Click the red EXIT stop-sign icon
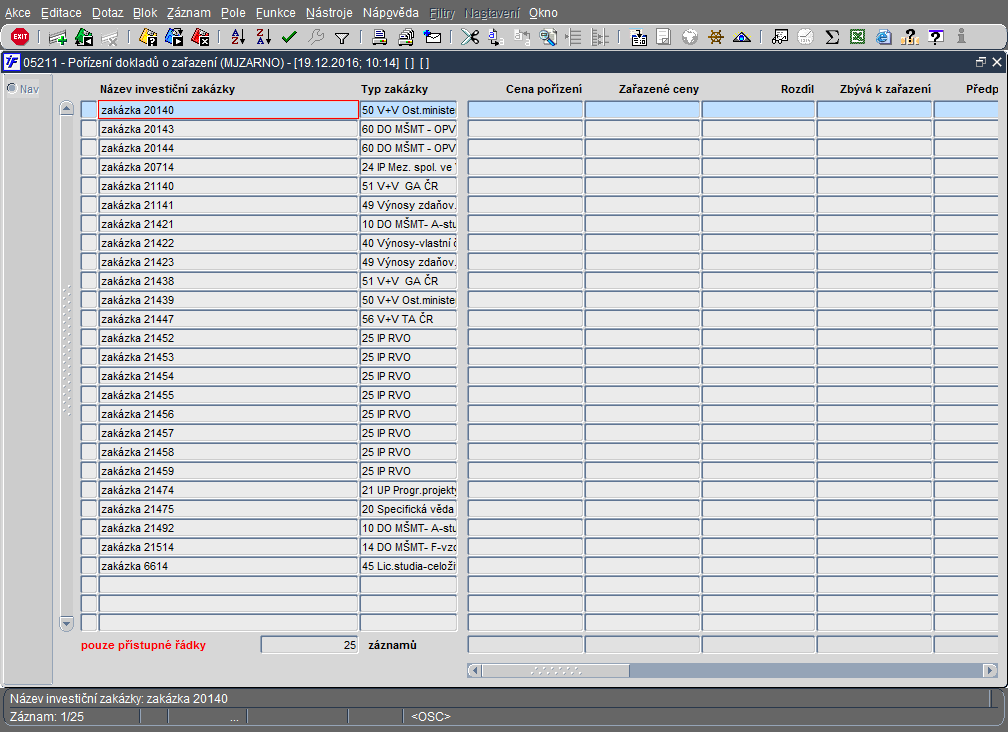 point(20,37)
